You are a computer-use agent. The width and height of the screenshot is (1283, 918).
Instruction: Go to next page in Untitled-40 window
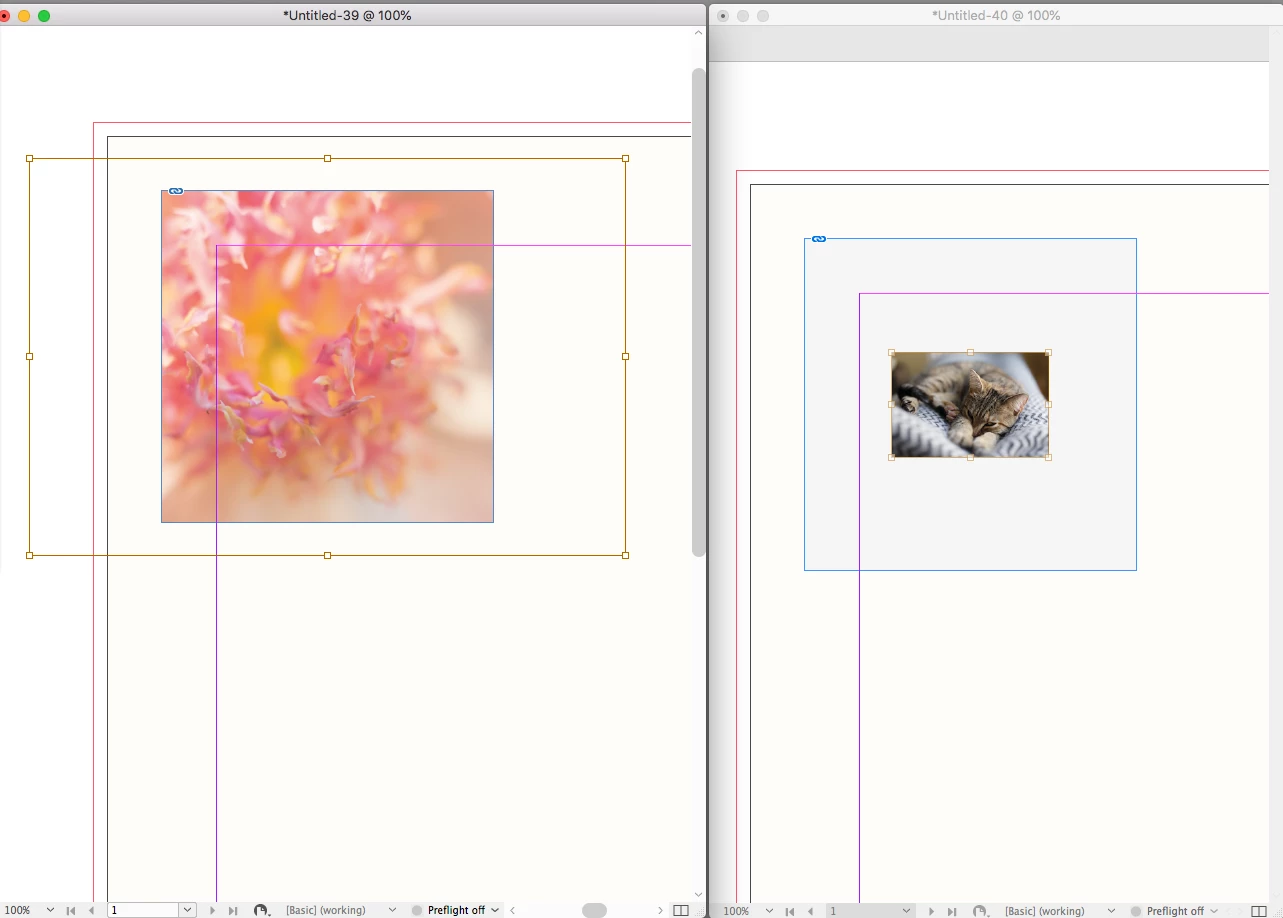(x=931, y=911)
